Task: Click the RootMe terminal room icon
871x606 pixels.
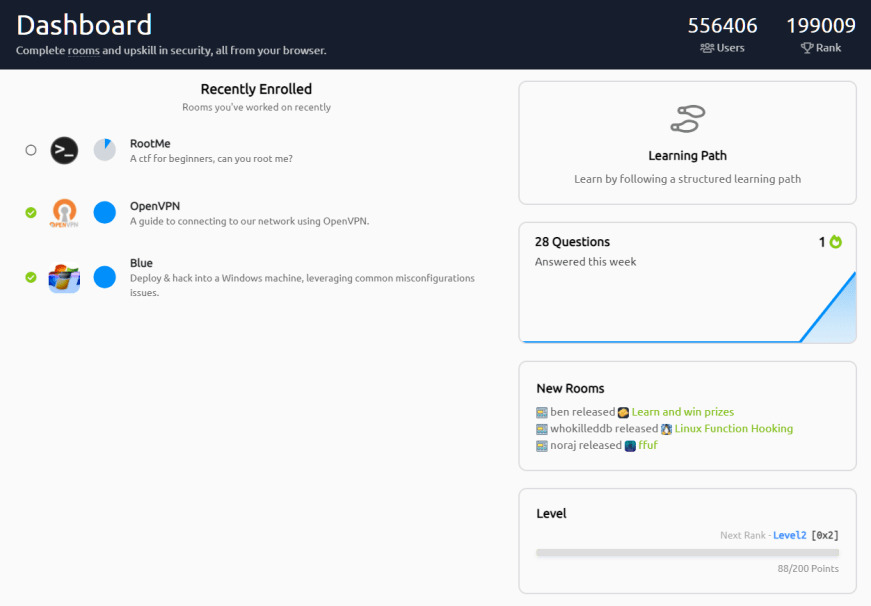Action: pyautogui.click(x=64, y=150)
